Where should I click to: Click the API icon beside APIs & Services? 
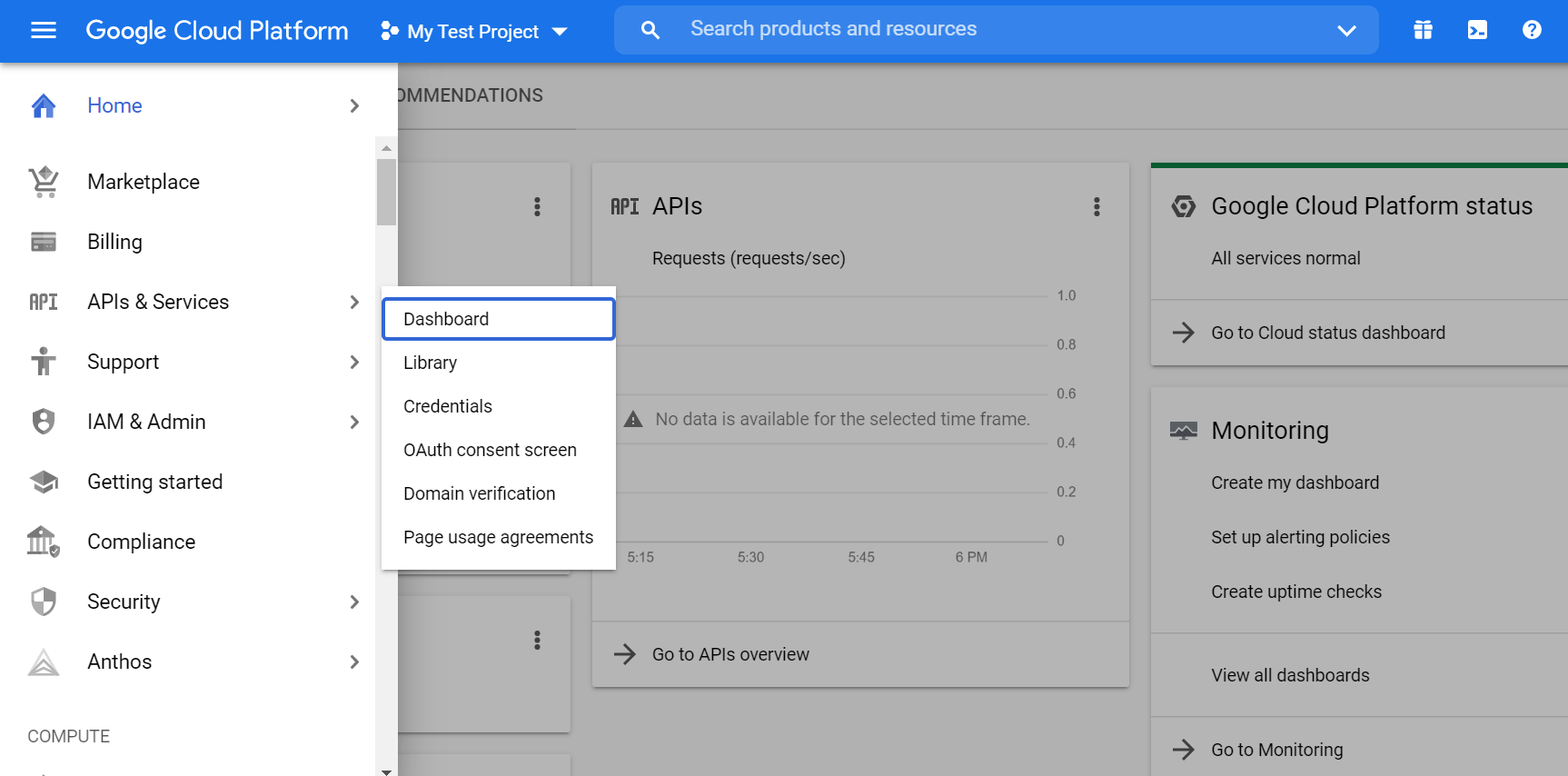point(44,302)
